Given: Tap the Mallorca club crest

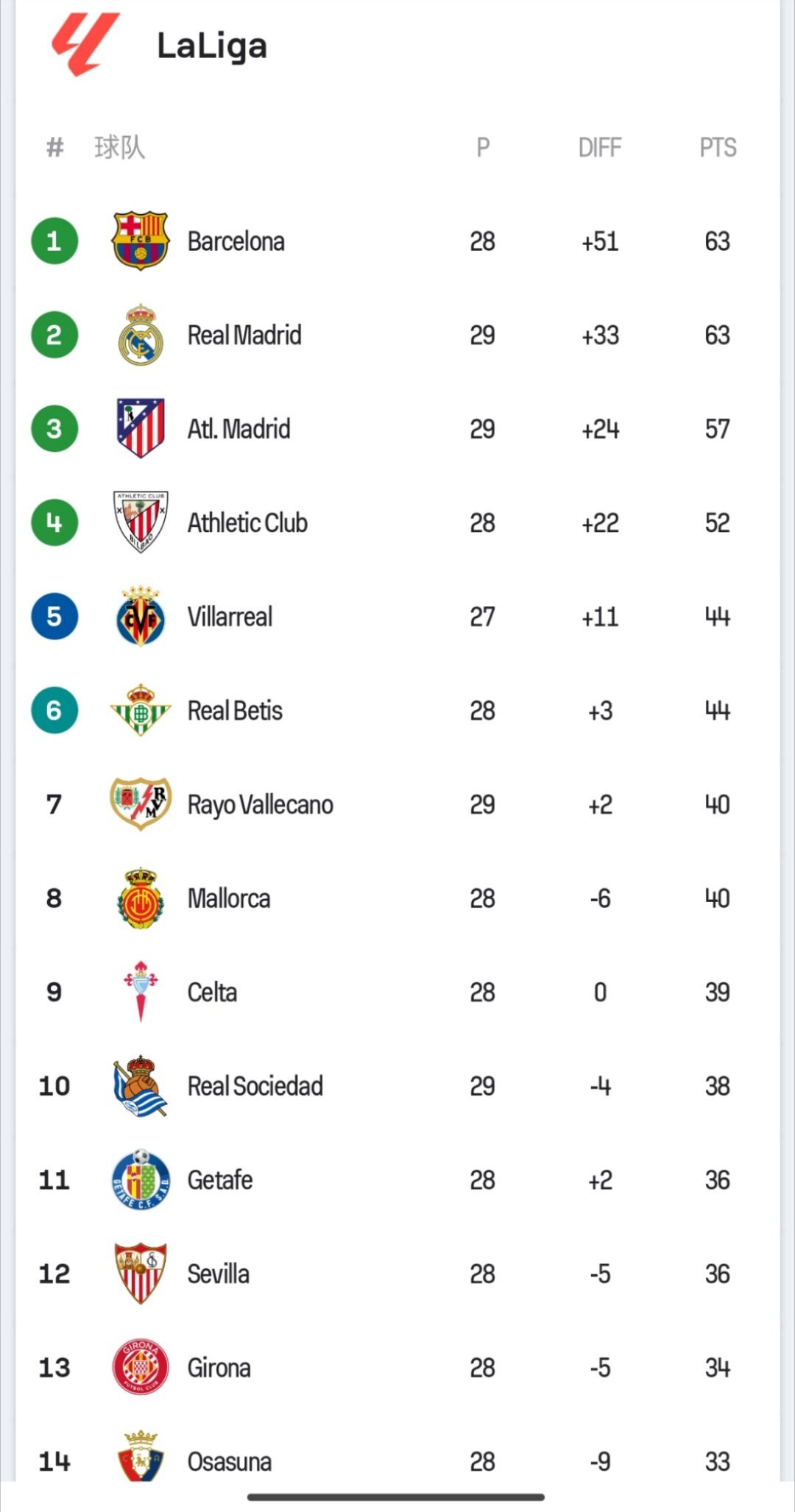Looking at the screenshot, I should point(140,898).
